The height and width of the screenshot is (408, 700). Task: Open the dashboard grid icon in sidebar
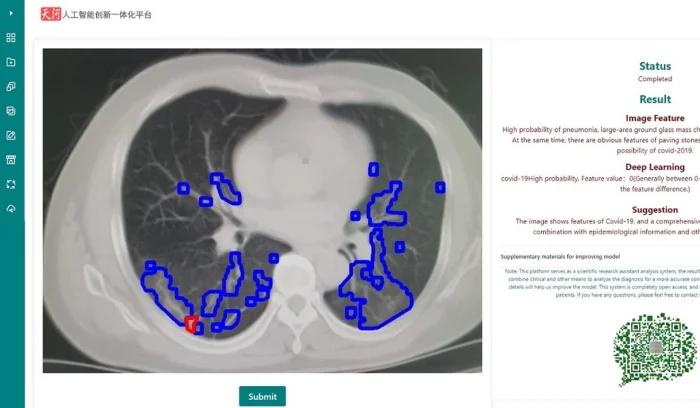(x=11, y=38)
